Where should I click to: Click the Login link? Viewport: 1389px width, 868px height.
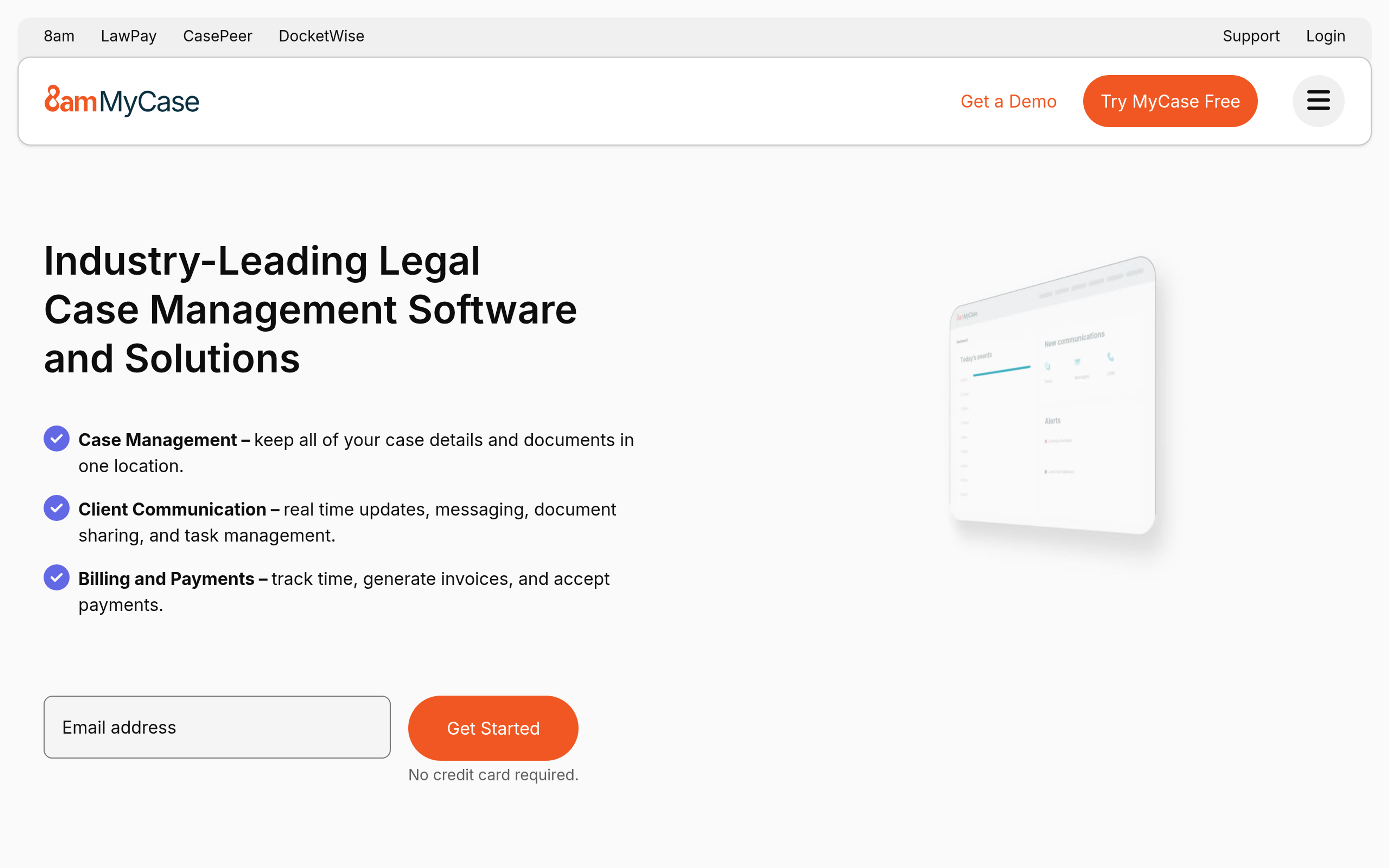click(1325, 36)
